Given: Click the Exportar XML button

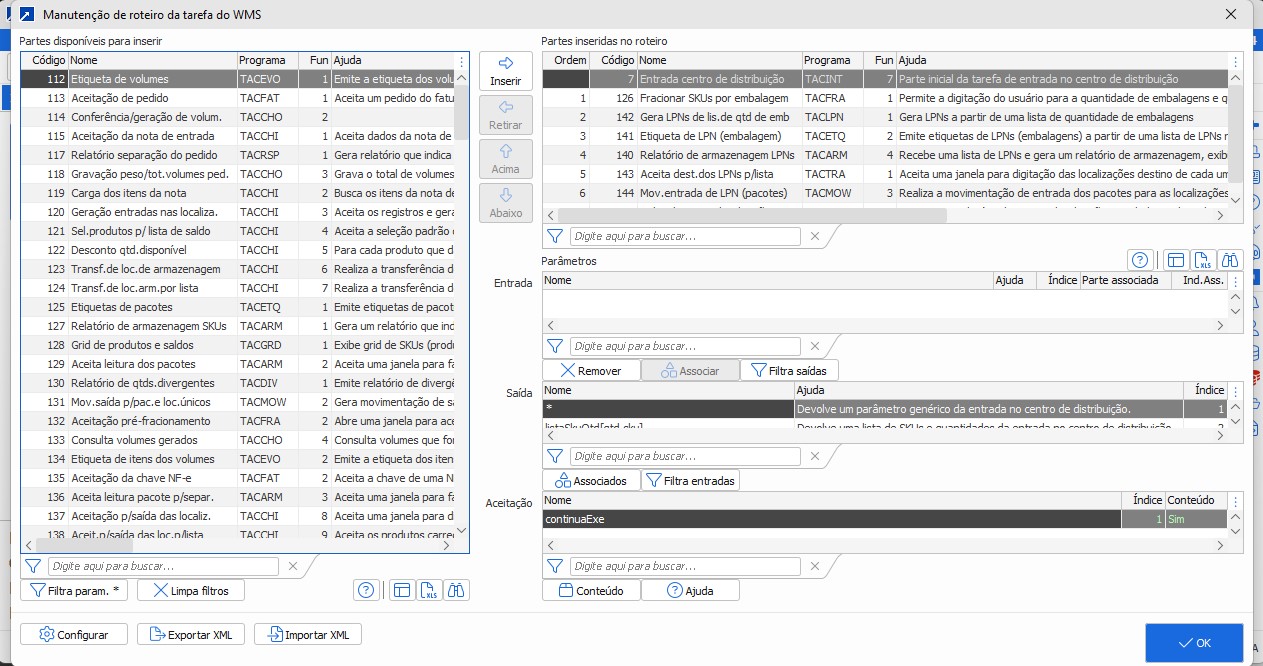Looking at the screenshot, I should click(191, 635).
